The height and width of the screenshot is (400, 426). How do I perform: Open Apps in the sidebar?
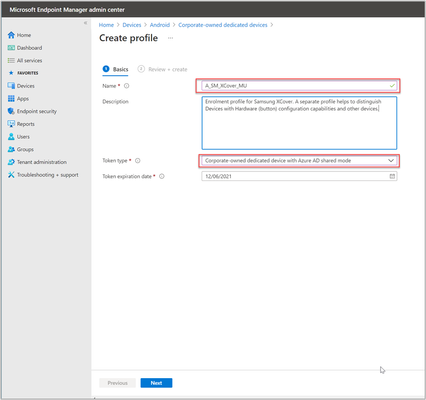point(18,98)
